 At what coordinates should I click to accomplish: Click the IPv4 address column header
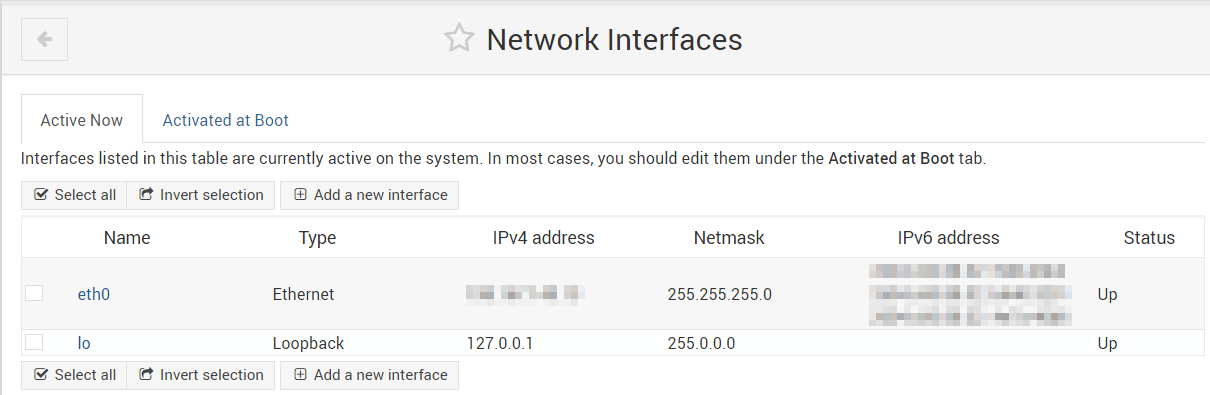pos(544,238)
